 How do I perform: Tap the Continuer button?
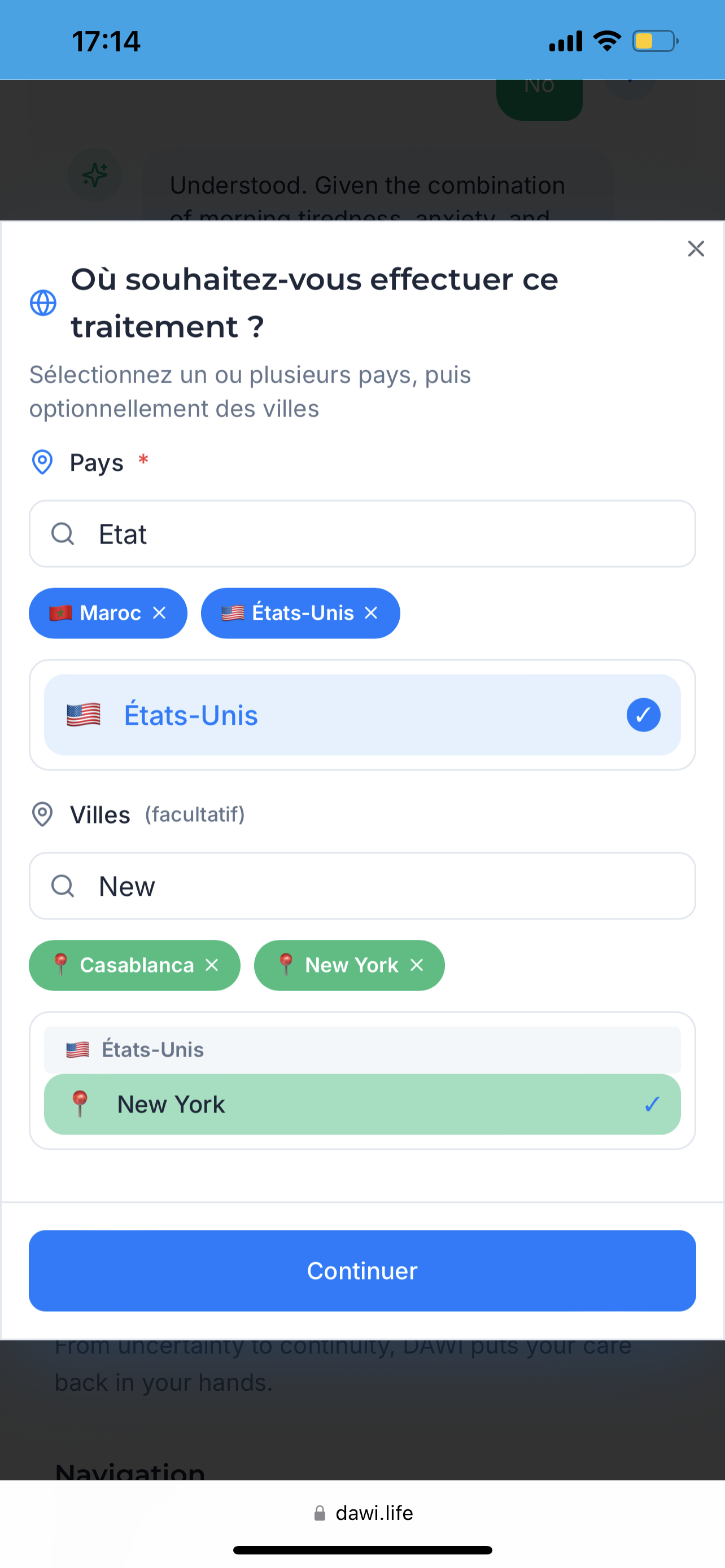click(362, 1271)
